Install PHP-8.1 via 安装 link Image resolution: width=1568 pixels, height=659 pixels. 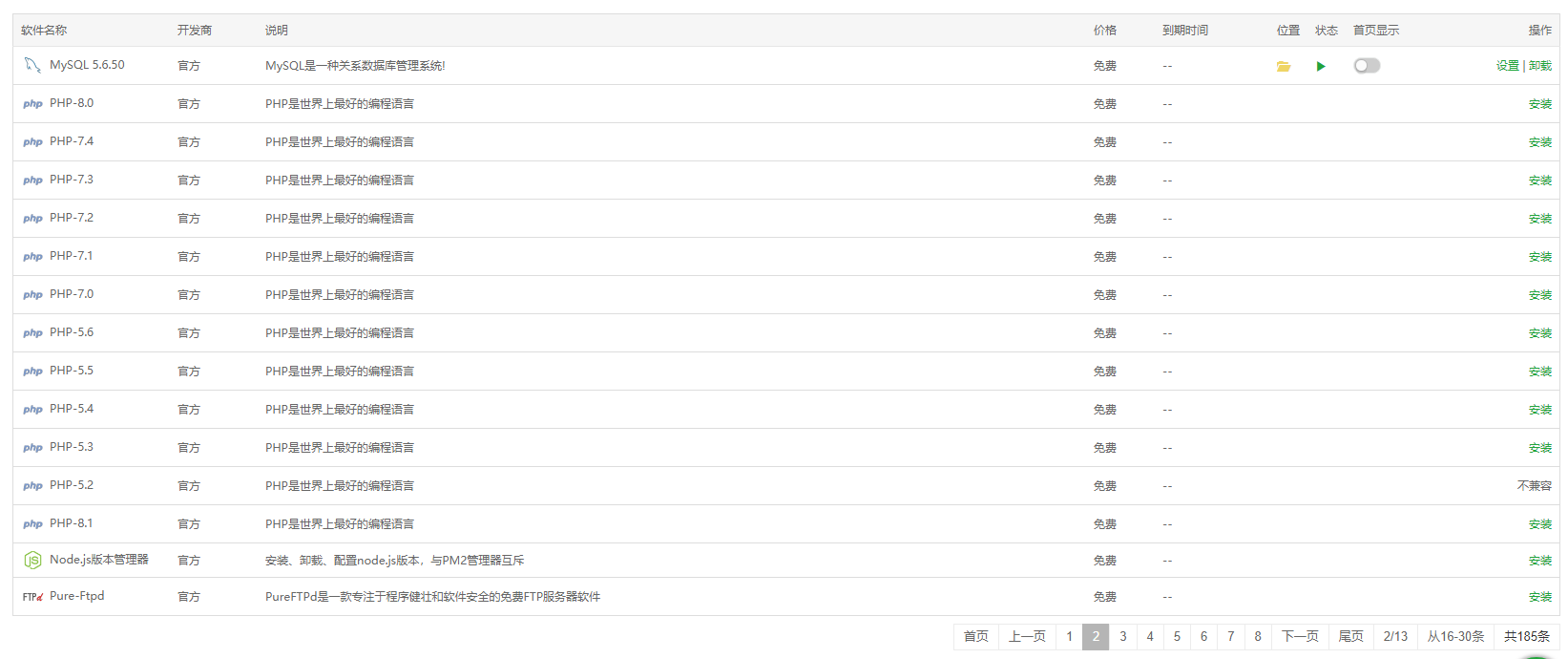(x=1540, y=524)
